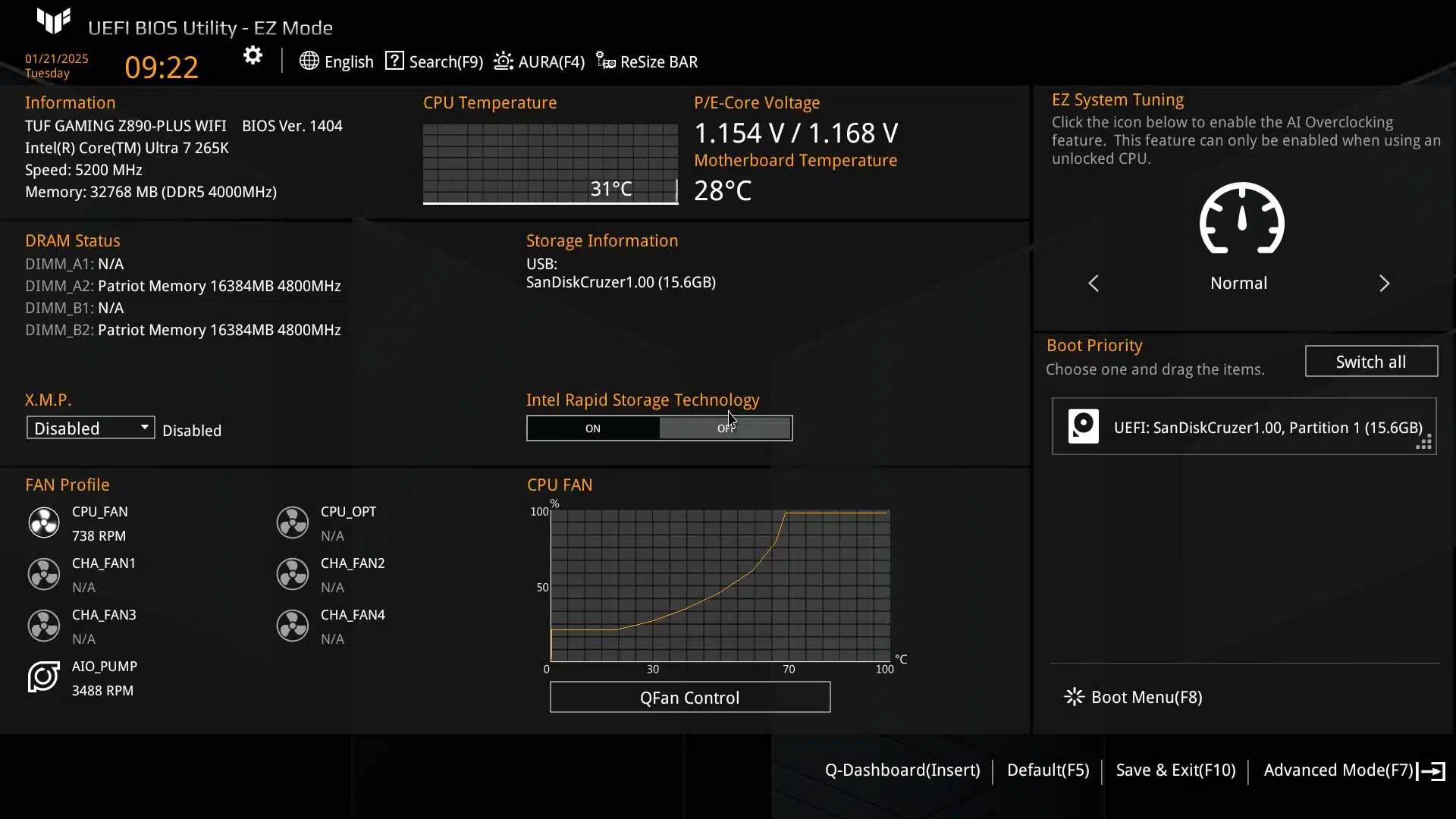Click the ReSize BAR icon
1456x819 pixels.
tap(605, 61)
